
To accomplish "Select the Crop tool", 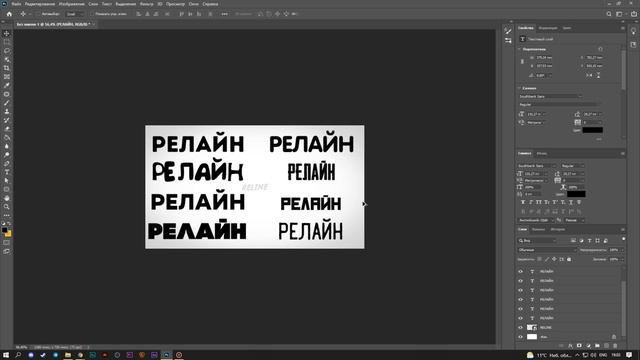I will [7, 68].
